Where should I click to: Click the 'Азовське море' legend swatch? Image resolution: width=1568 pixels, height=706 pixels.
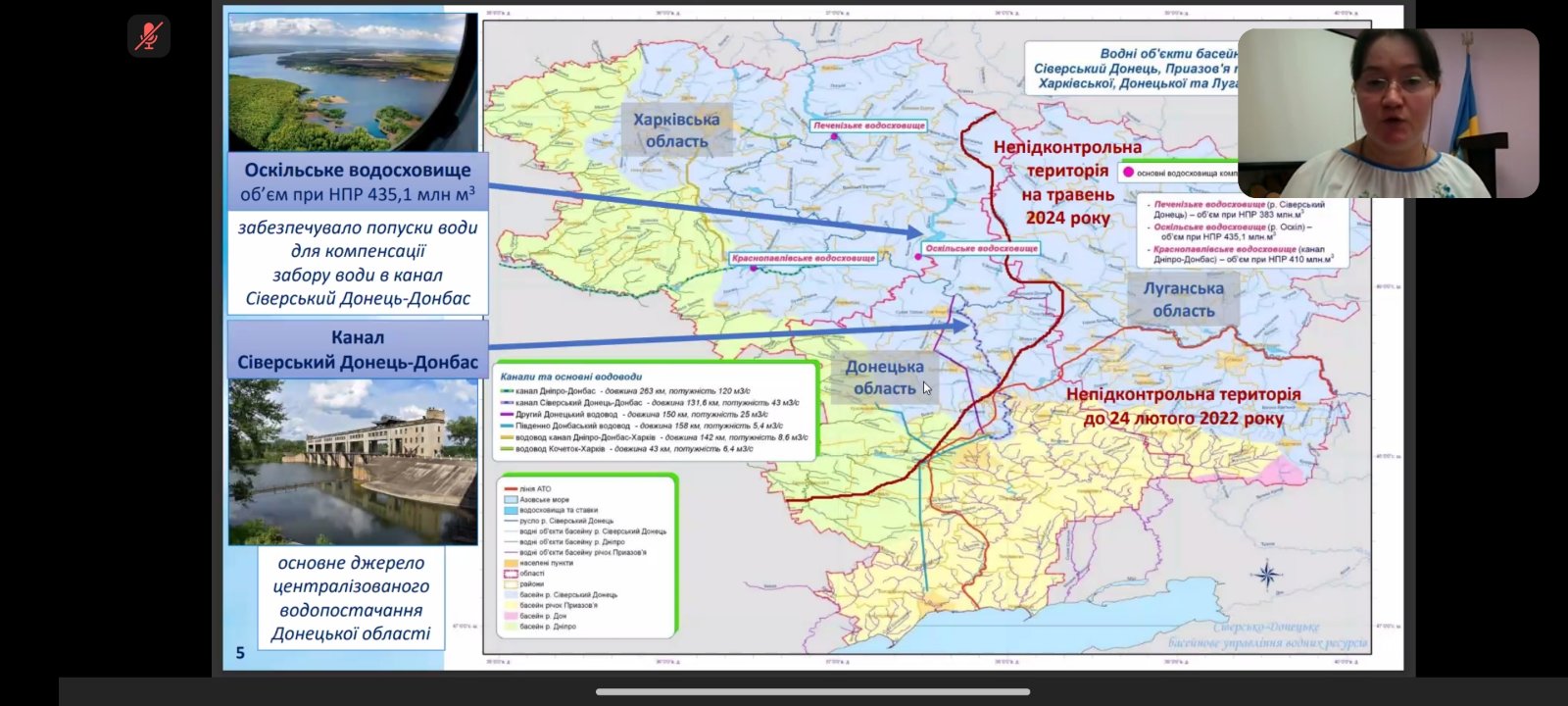510,499
